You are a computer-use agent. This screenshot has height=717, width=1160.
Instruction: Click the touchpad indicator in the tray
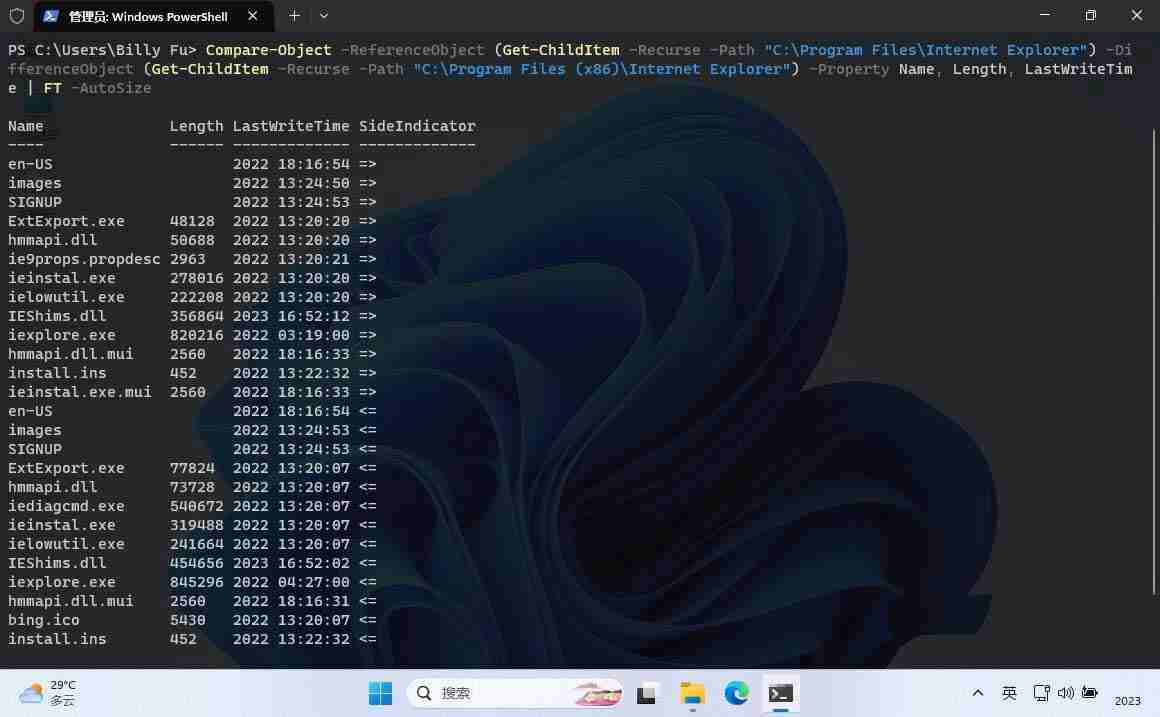click(x=1040, y=692)
